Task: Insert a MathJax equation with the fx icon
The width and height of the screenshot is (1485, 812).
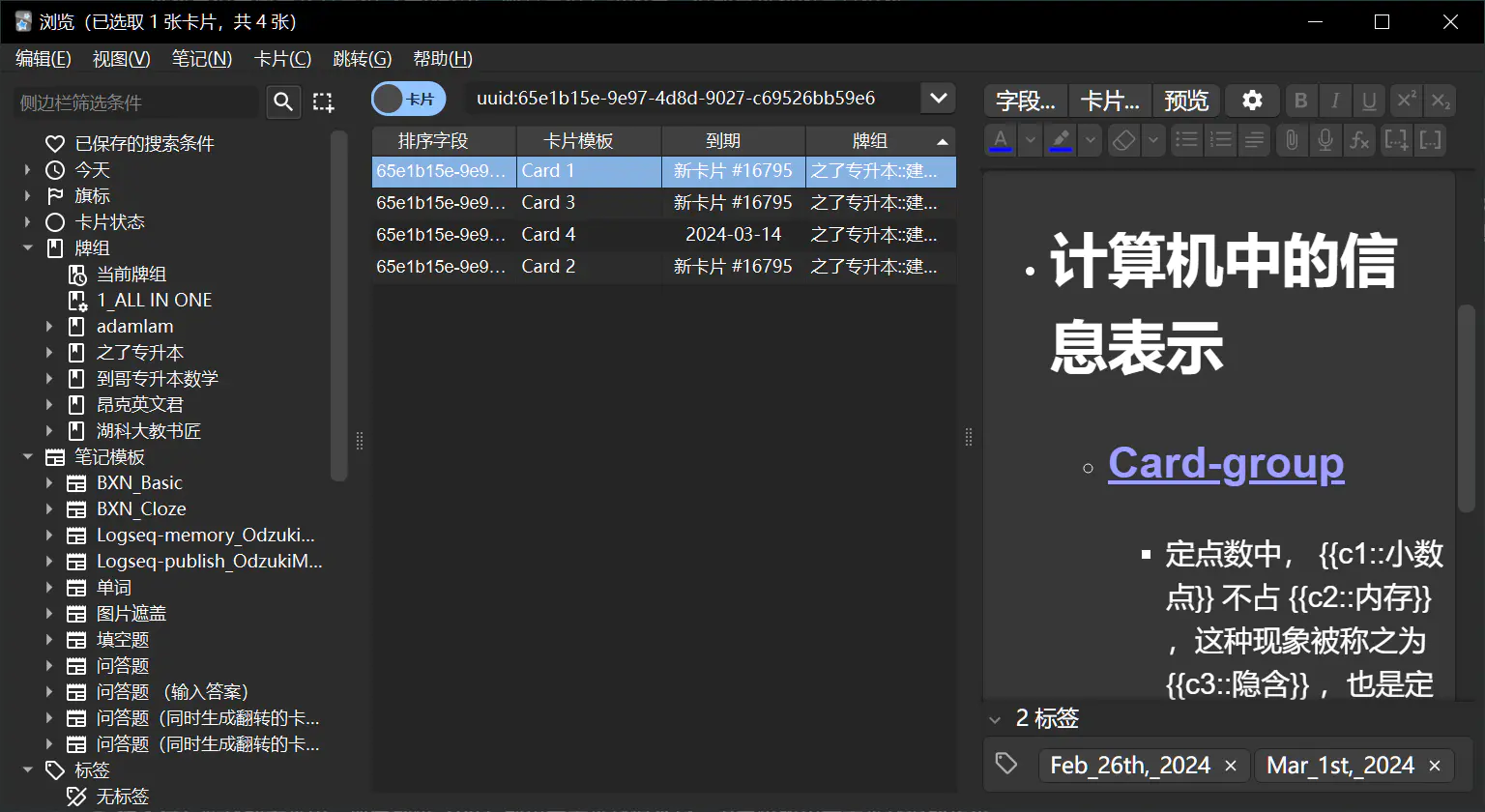Action: (x=1359, y=140)
